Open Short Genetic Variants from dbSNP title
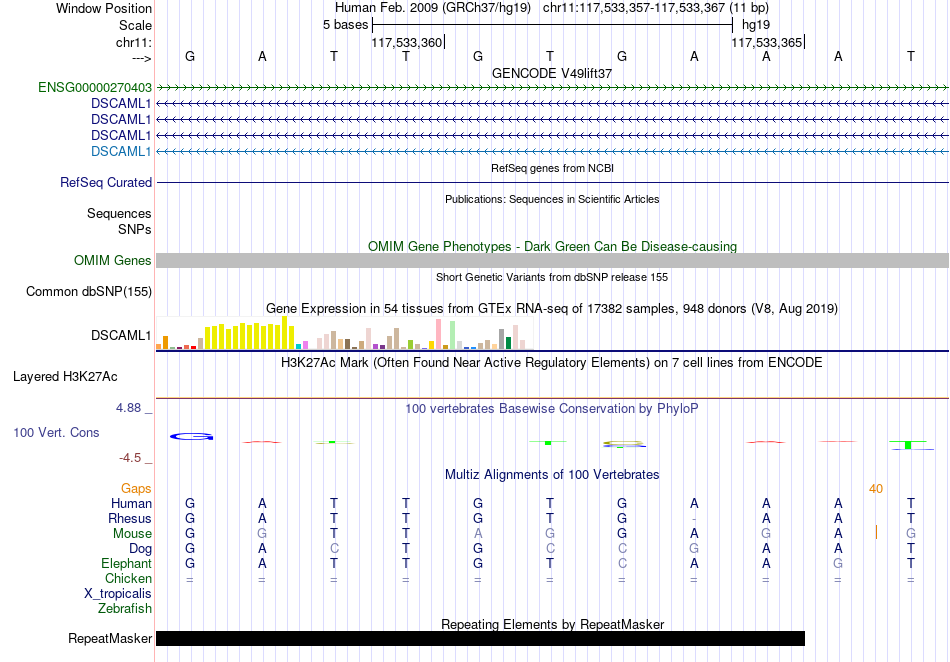This screenshot has width=950, height=662. click(552, 277)
